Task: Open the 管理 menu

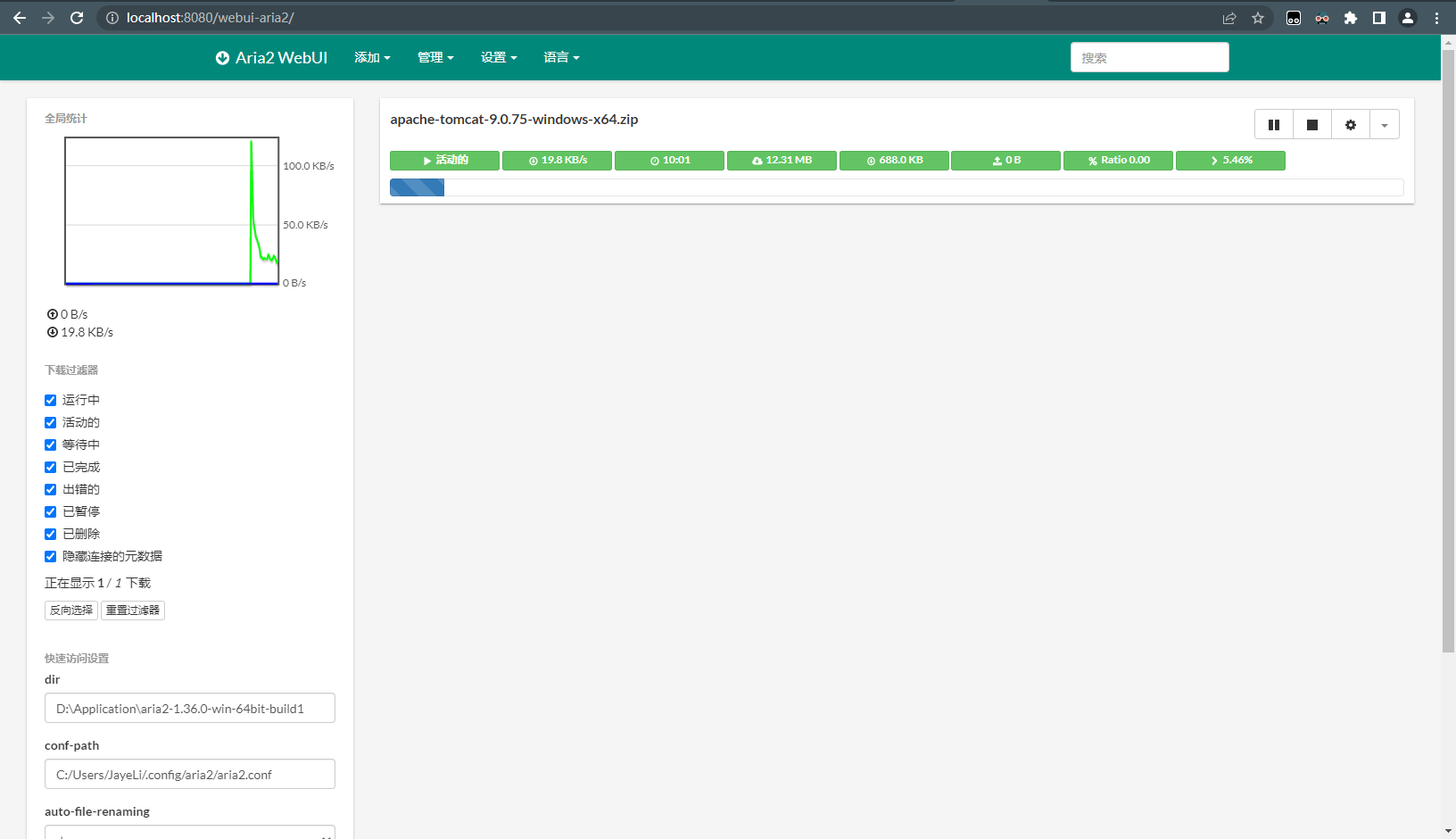Action: [x=435, y=57]
